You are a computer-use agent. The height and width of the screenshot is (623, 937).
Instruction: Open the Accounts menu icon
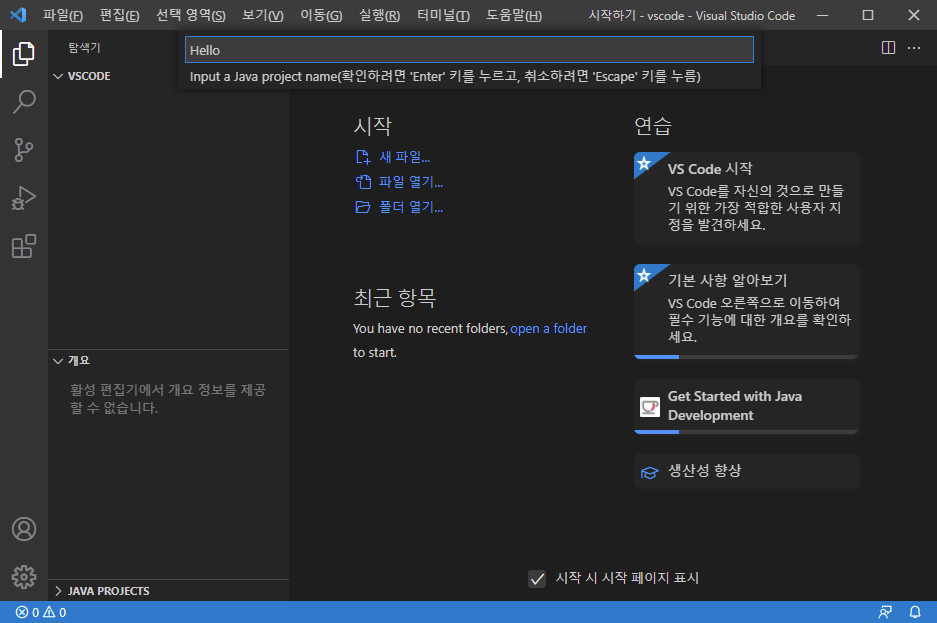click(24, 529)
